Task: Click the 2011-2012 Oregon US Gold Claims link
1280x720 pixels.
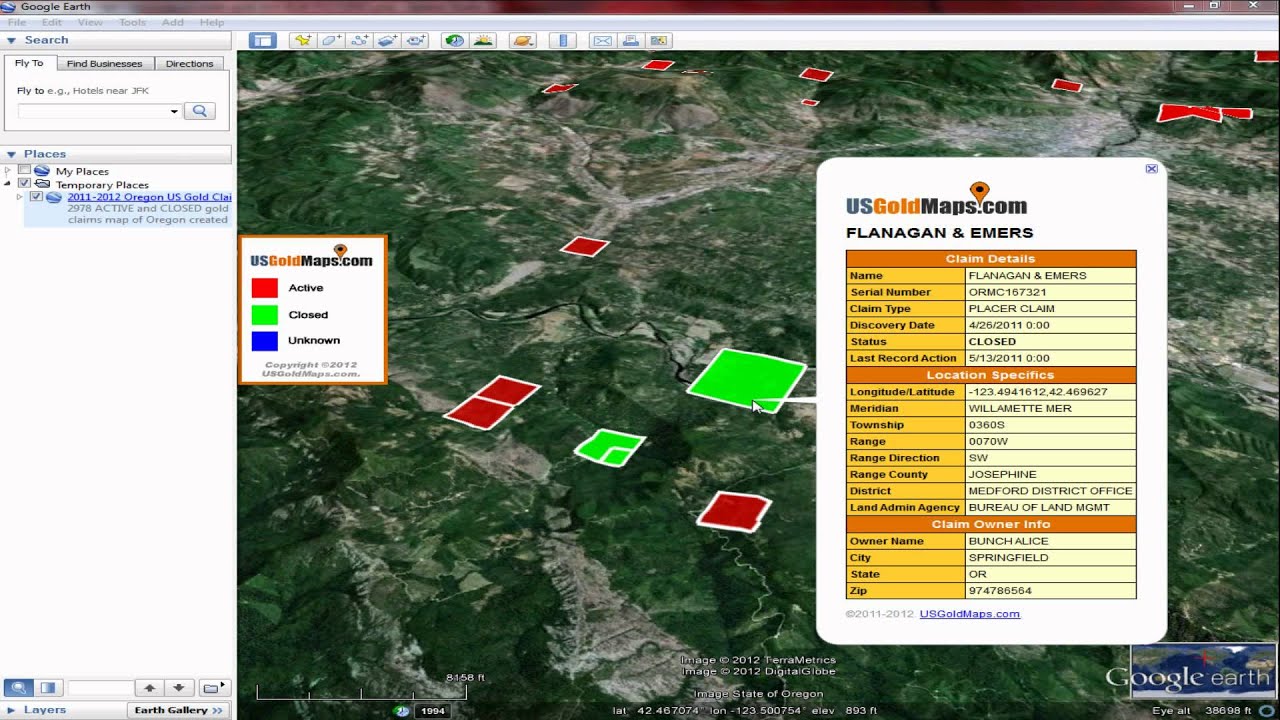Action: (x=149, y=197)
